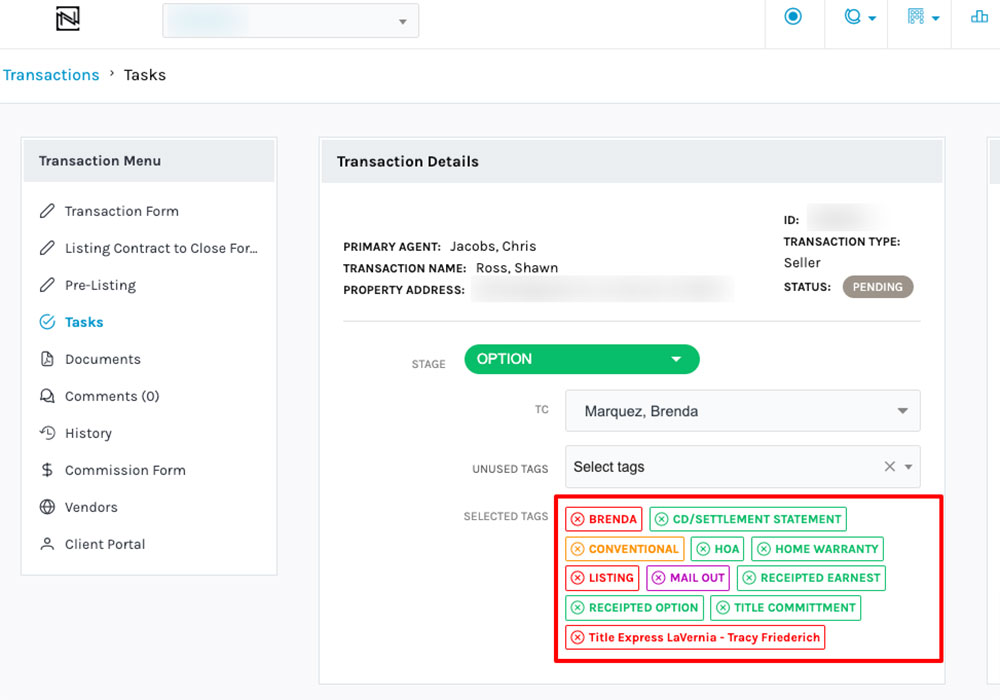This screenshot has height=700, width=1000.
Task: Click the N logo icon
Action: [68, 18]
